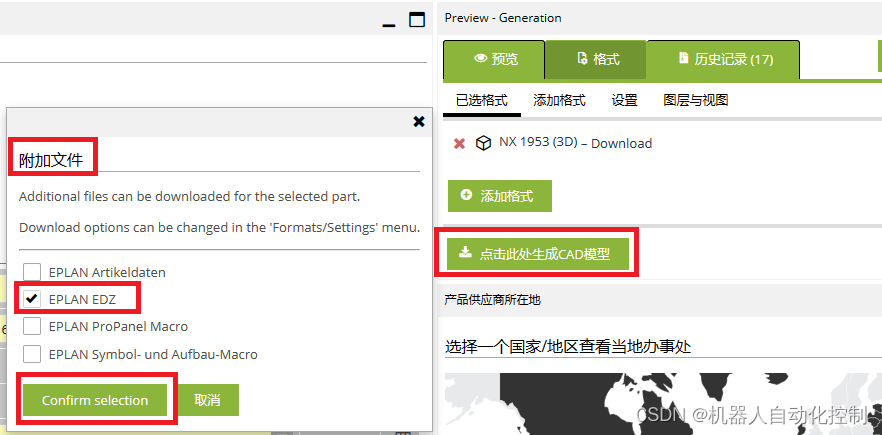Viewport: 882px width, 435px height.
Task: Click the NX 1953 (3D) – Download entry
Action: (575, 143)
